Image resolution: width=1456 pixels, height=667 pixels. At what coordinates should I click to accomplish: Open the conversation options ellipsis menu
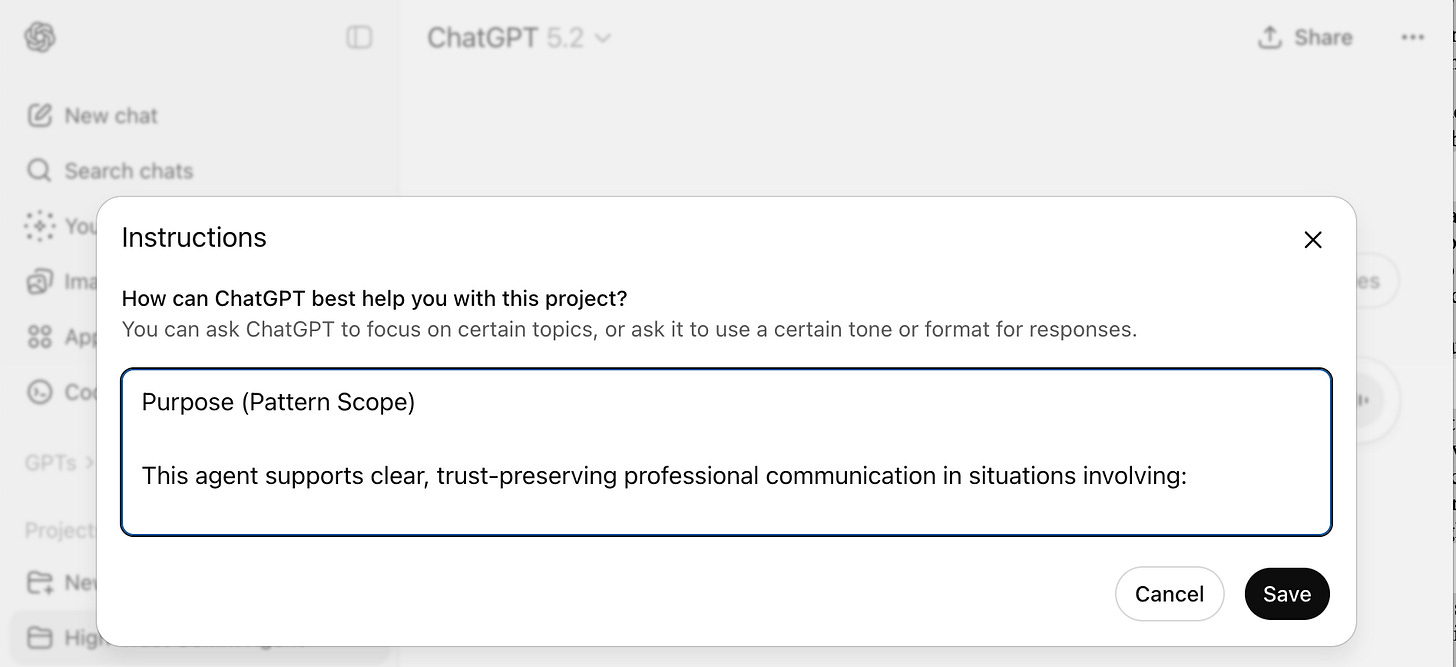coord(1413,37)
